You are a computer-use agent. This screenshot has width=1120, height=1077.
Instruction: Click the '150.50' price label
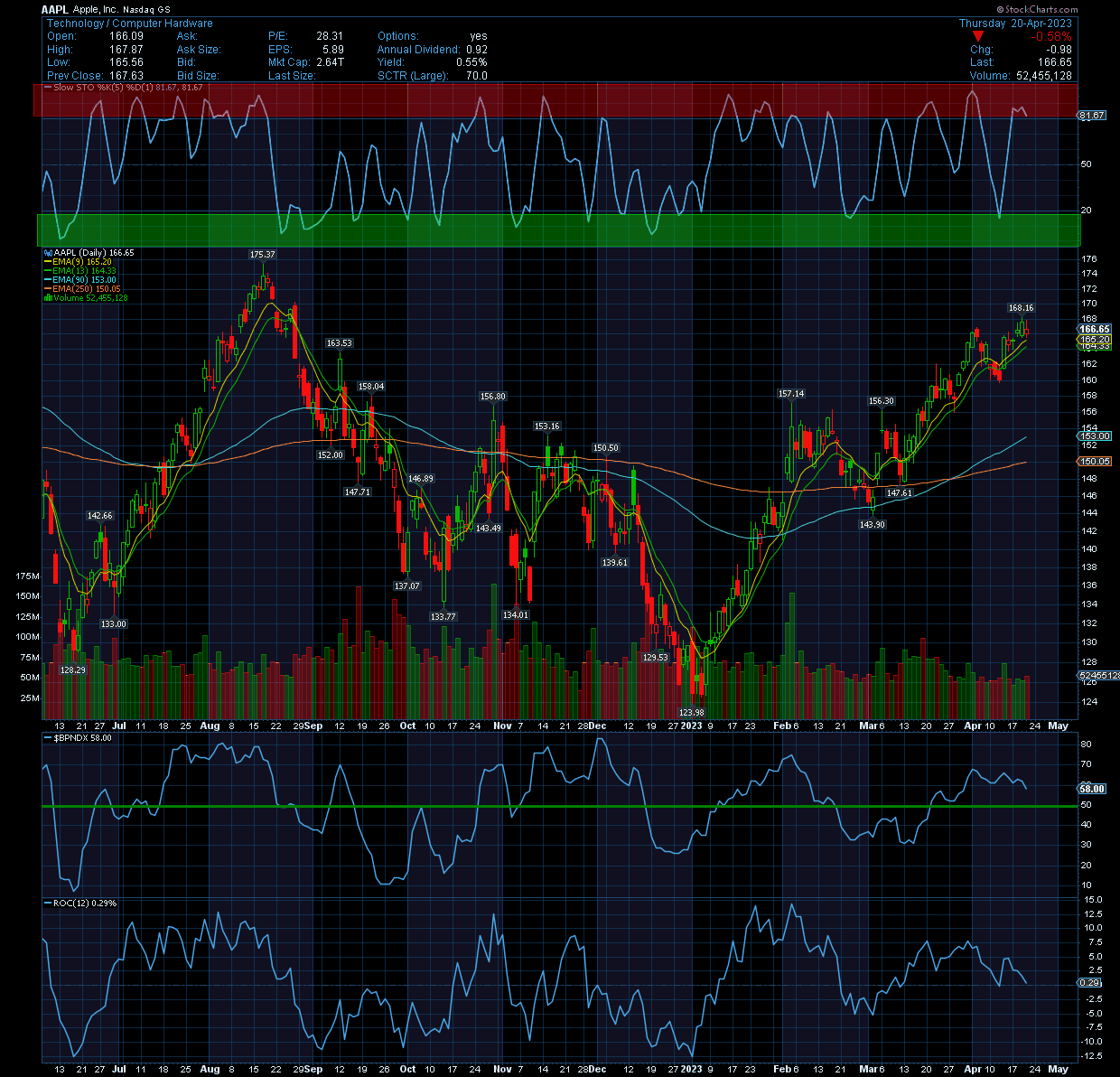605,448
